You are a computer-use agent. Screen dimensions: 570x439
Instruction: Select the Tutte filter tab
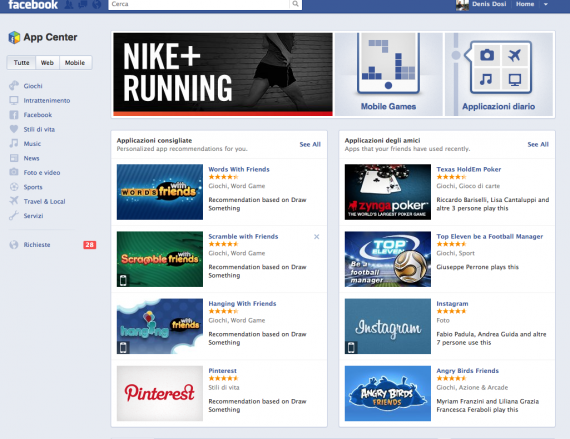click(21, 63)
